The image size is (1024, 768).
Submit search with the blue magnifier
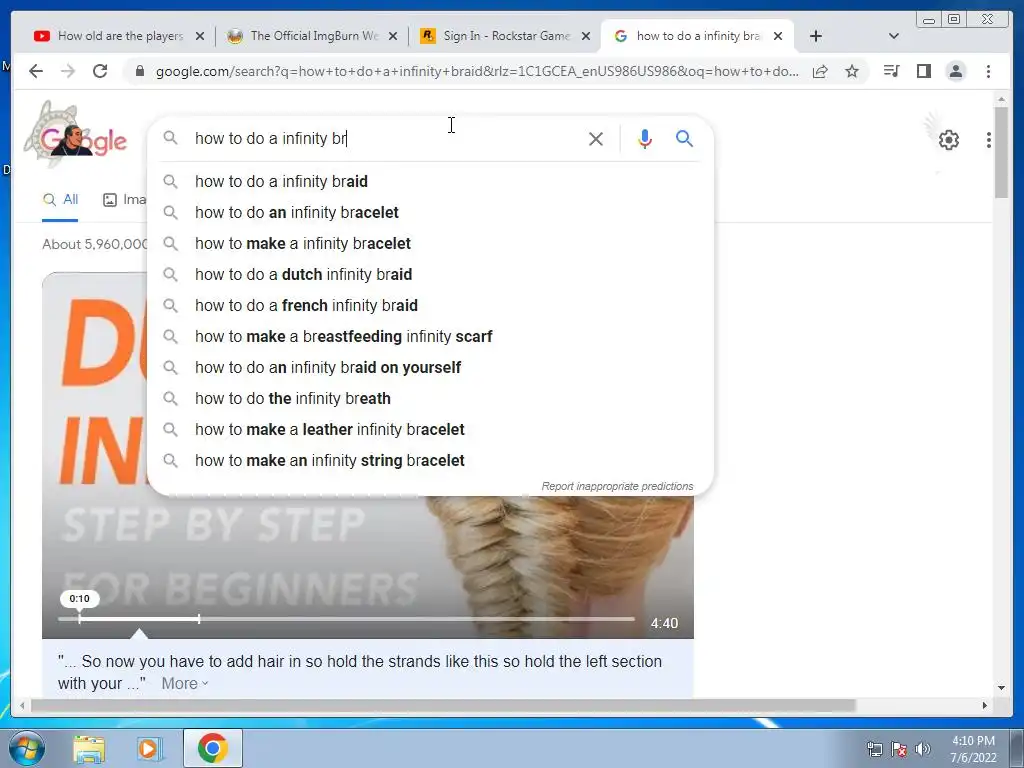pos(684,138)
